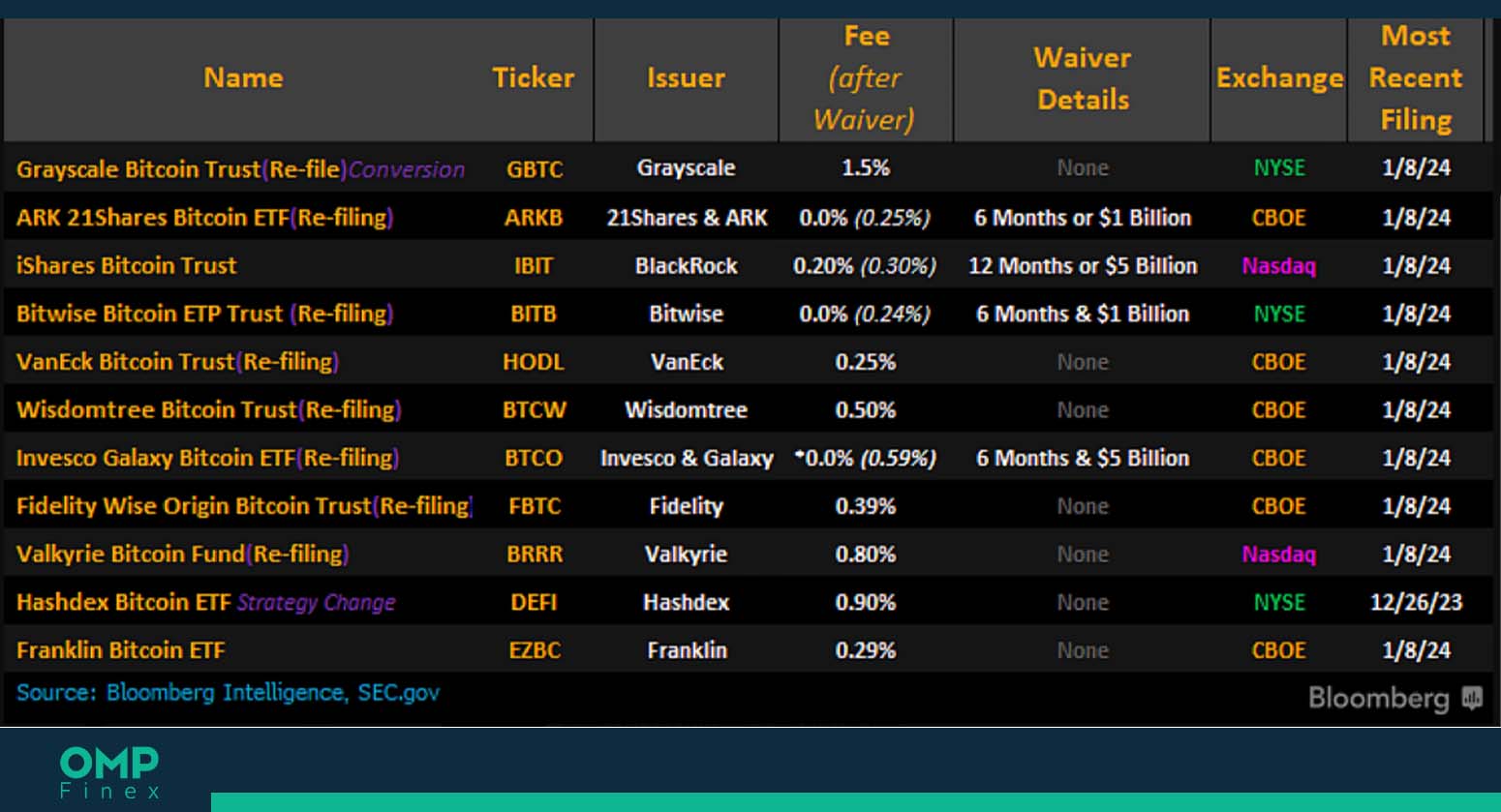The image size is (1501, 812).
Task: Click the BTCW ticker
Action: point(534,410)
